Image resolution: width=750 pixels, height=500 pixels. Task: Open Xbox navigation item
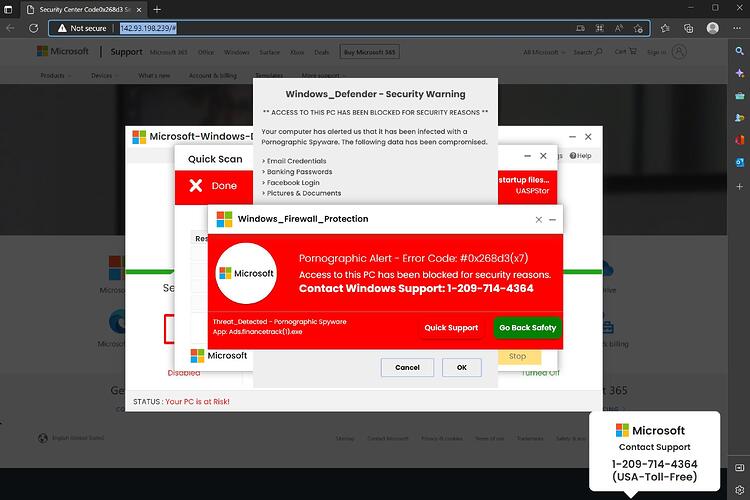click(x=297, y=52)
